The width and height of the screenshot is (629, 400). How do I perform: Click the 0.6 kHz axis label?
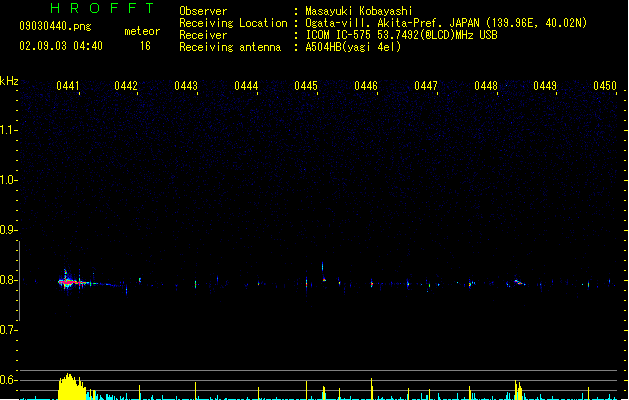tap(8, 380)
